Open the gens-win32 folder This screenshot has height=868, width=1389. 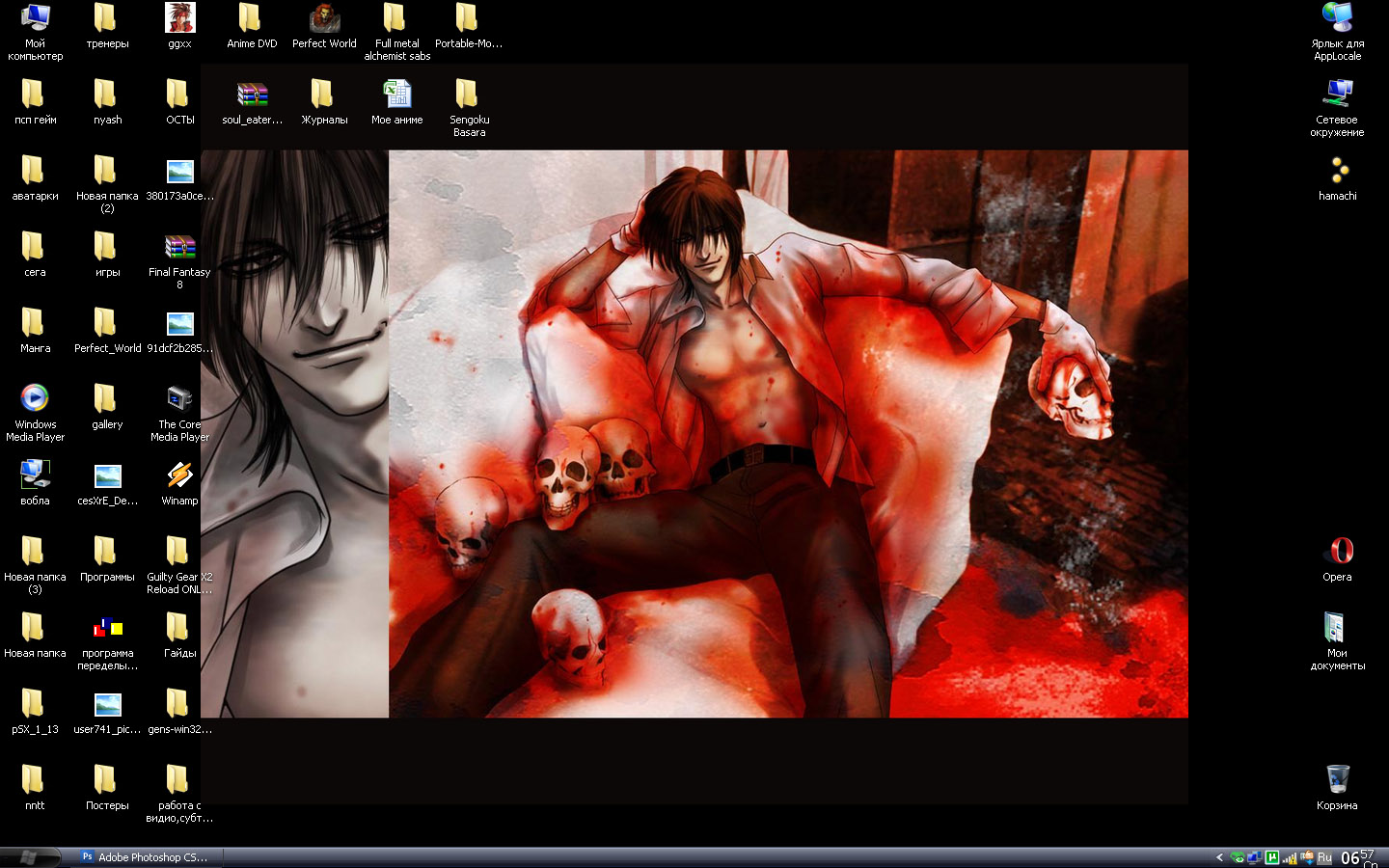click(179, 712)
